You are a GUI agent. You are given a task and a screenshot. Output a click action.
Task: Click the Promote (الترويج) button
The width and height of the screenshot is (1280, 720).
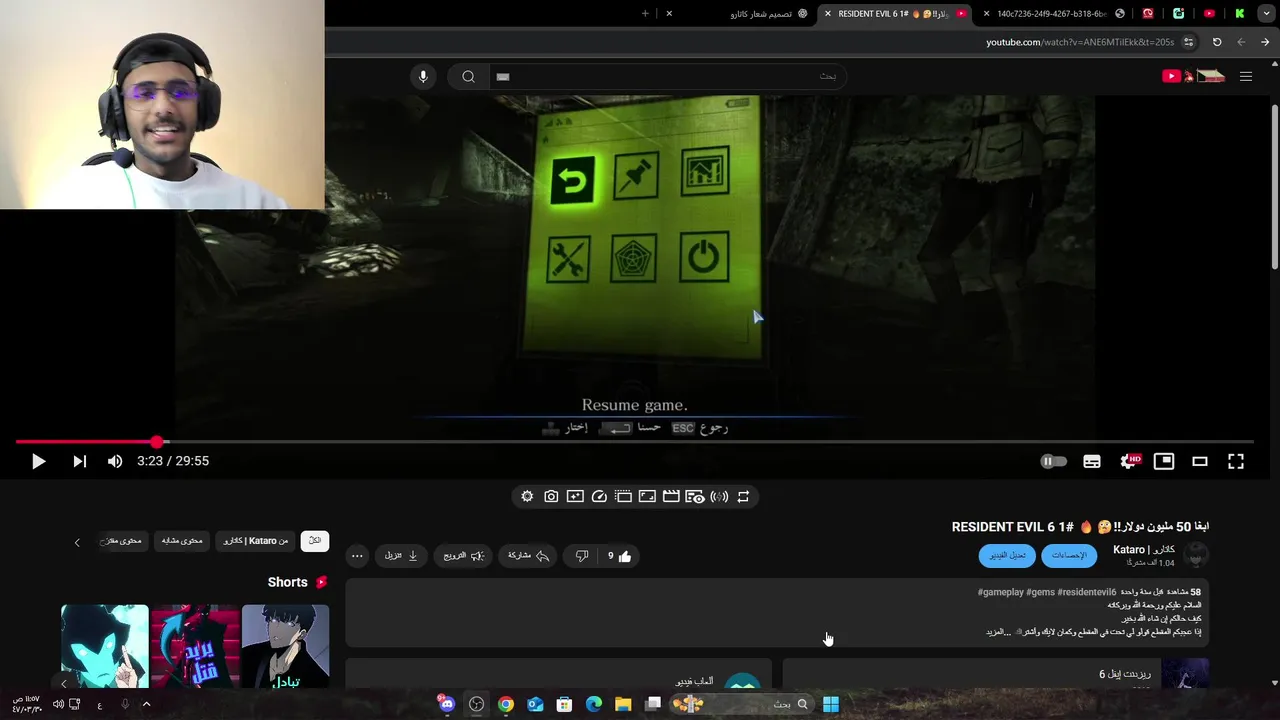(464, 556)
